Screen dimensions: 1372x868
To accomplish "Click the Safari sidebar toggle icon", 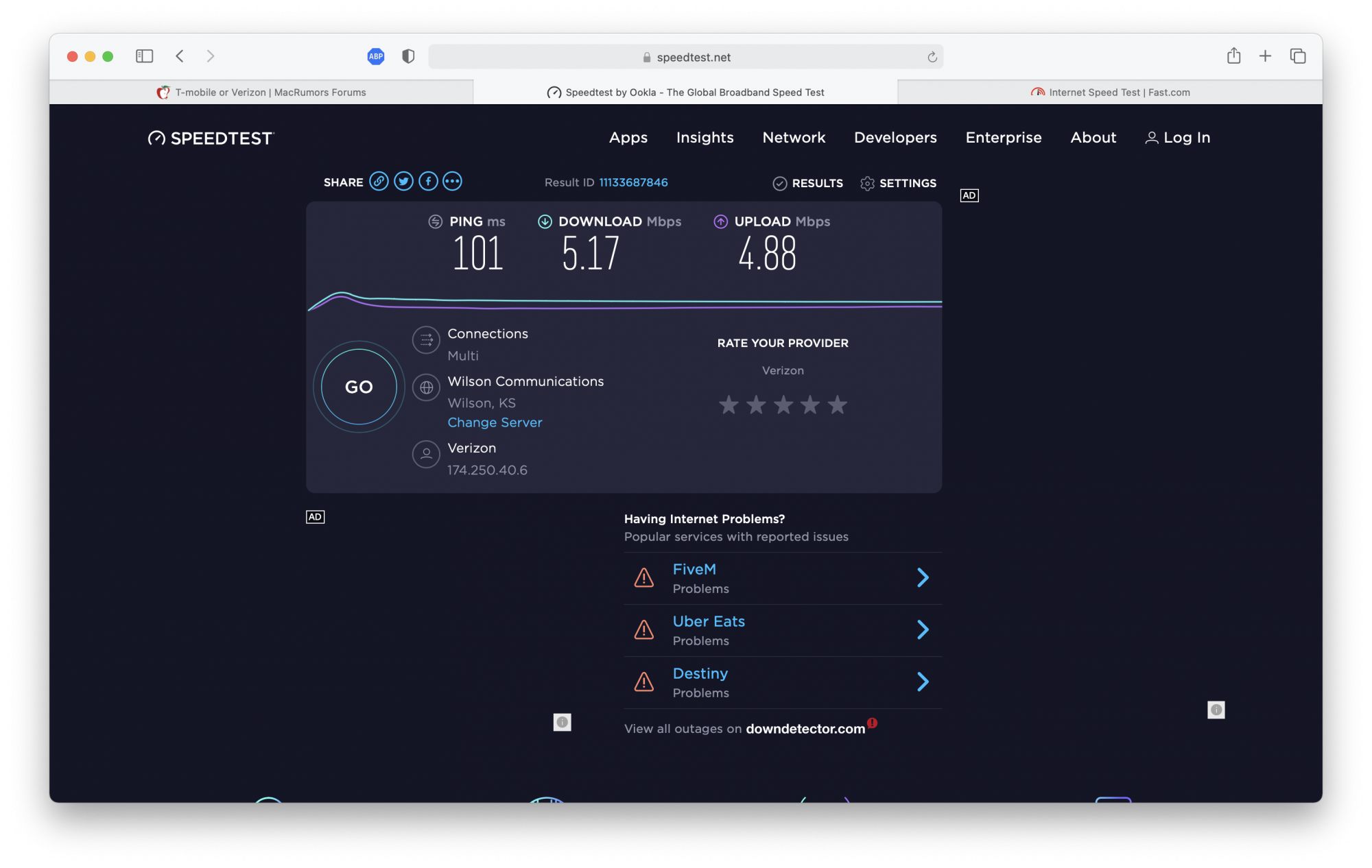I will point(144,56).
